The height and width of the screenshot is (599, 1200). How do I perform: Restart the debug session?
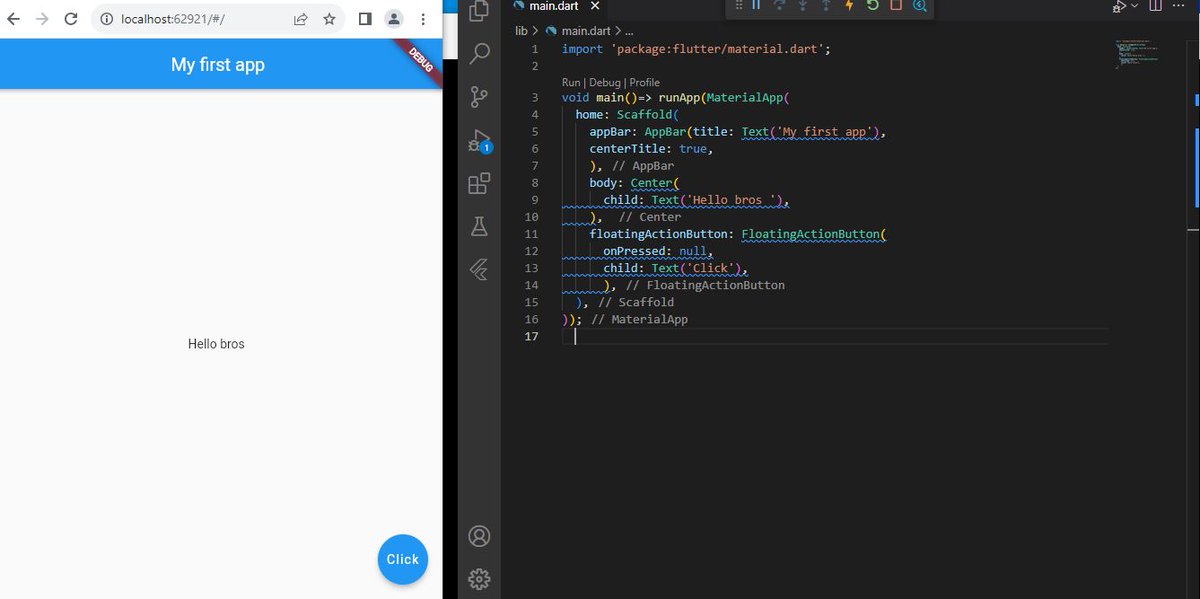873,6
